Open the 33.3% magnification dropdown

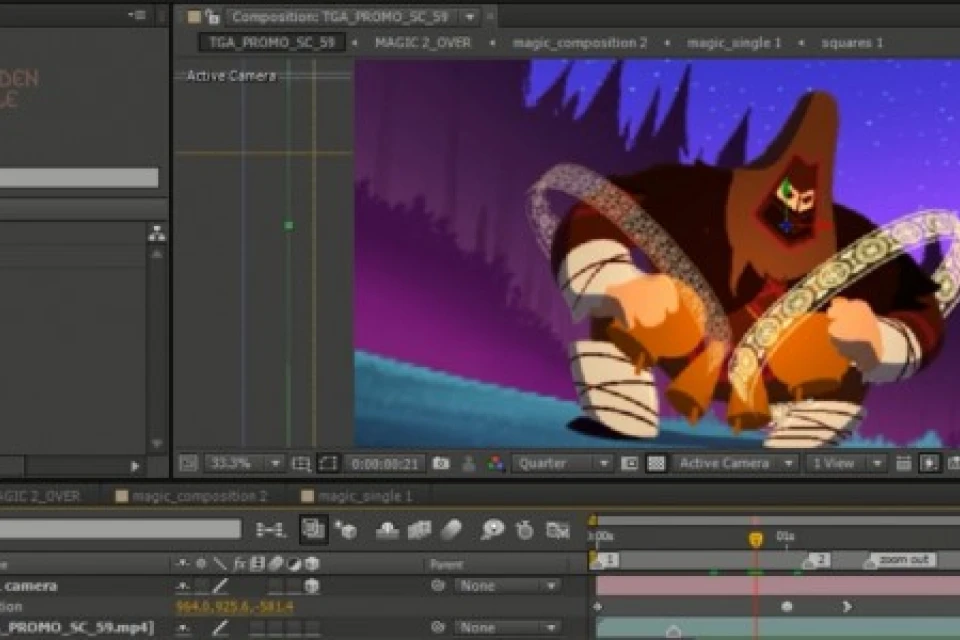coord(245,463)
